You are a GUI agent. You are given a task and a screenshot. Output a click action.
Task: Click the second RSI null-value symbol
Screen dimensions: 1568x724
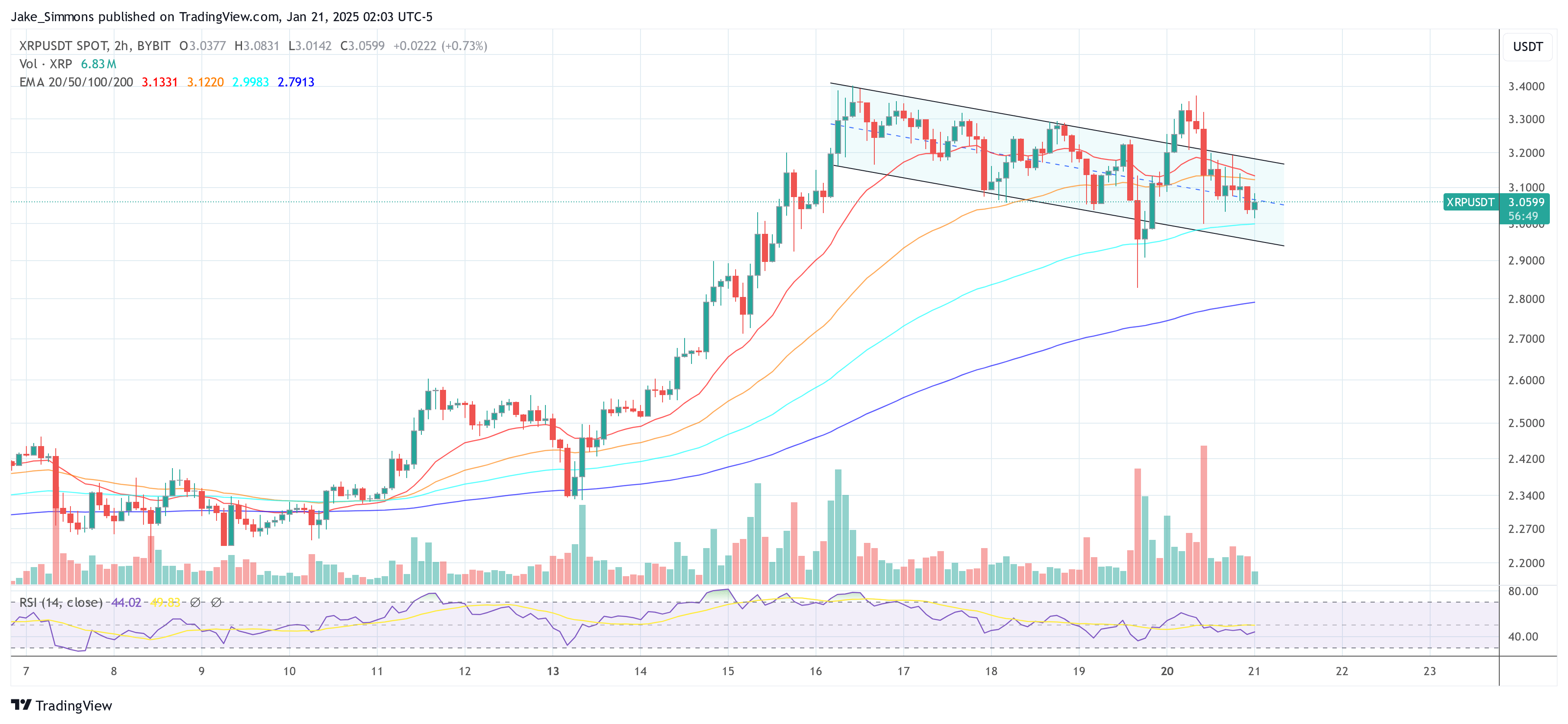point(216,602)
